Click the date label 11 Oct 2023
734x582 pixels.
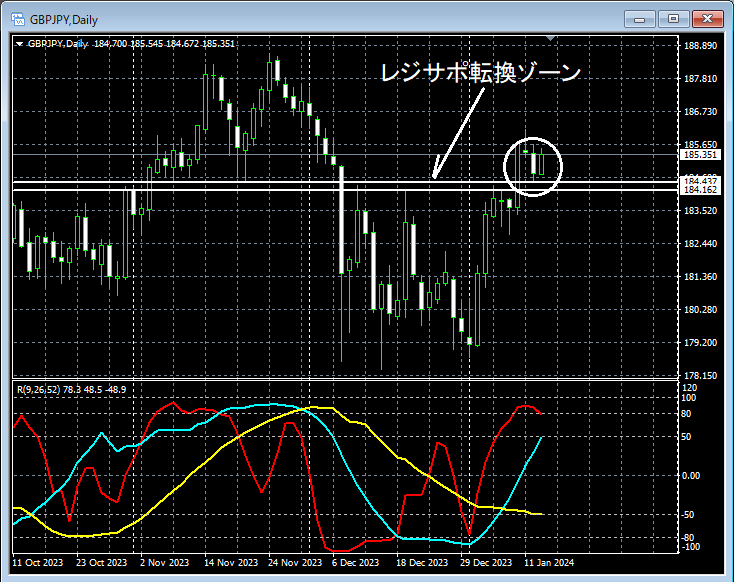[x=37, y=563]
